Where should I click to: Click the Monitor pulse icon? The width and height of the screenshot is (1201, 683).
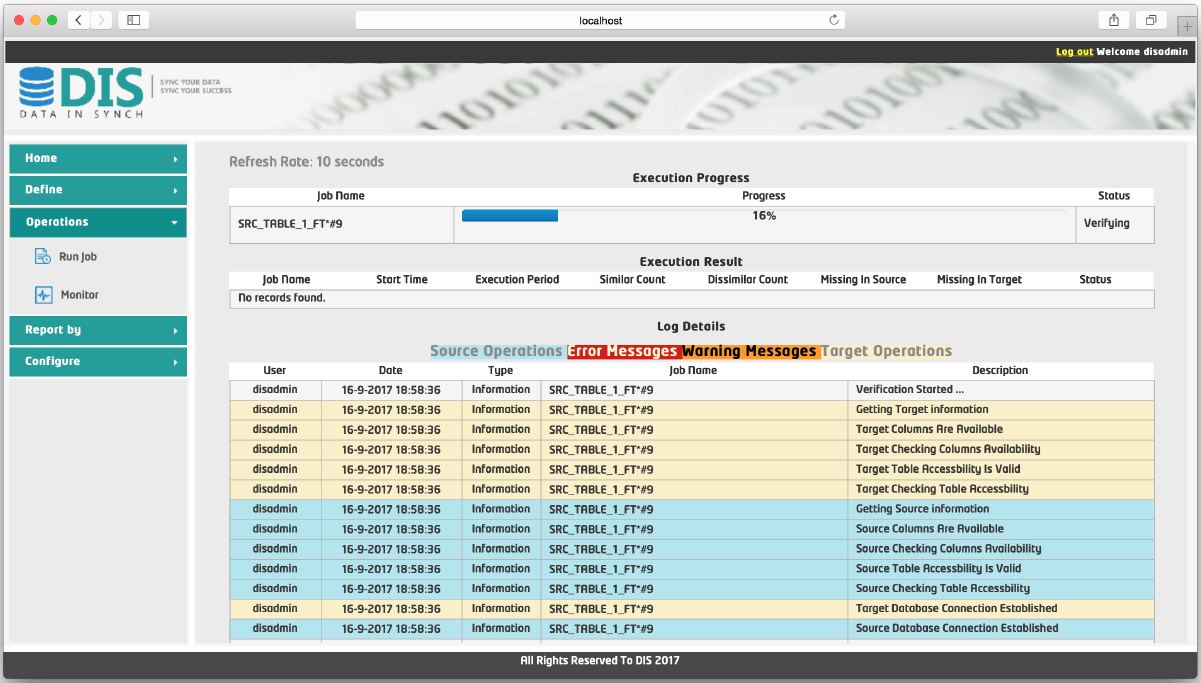[43, 295]
